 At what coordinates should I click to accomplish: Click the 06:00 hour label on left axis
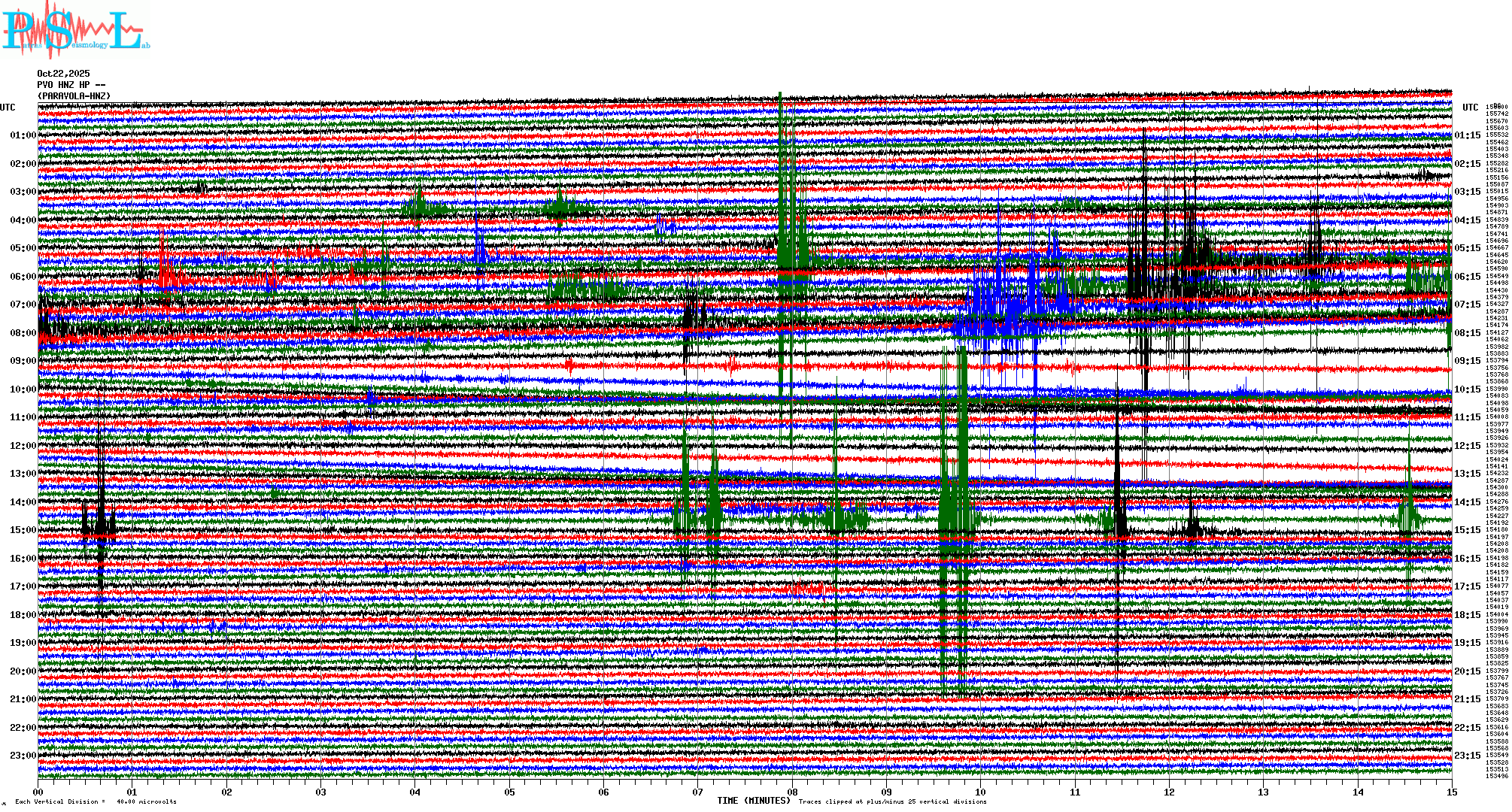click(23, 277)
